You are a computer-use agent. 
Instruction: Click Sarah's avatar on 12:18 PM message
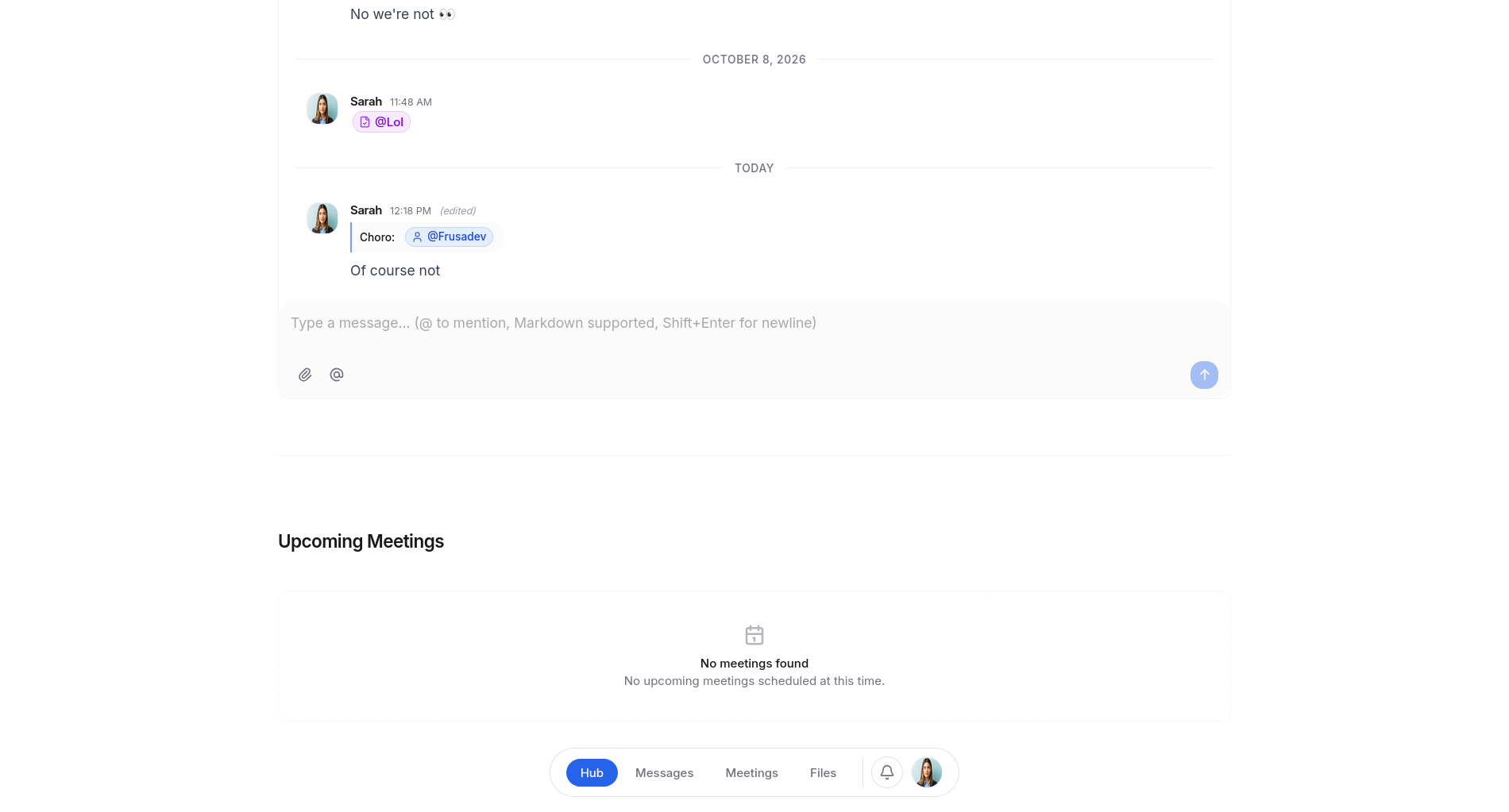click(322, 217)
